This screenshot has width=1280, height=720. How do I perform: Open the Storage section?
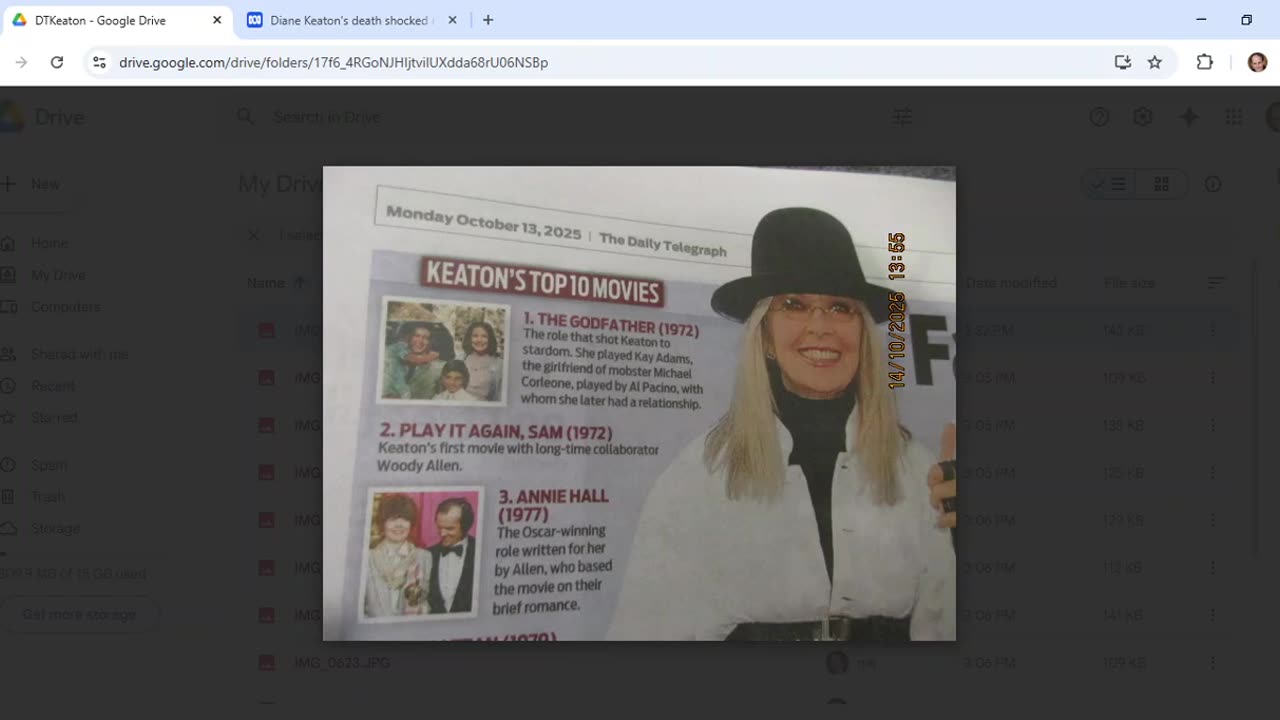pos(55,528)
